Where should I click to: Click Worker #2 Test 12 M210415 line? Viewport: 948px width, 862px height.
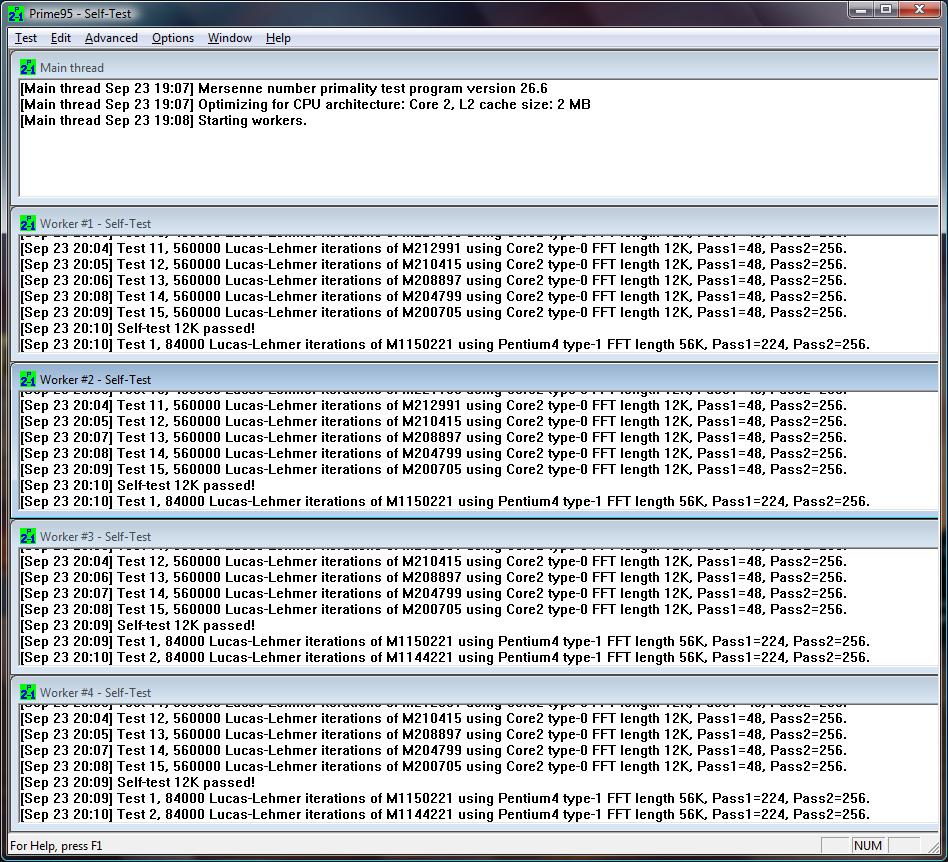tap(433, 421)
